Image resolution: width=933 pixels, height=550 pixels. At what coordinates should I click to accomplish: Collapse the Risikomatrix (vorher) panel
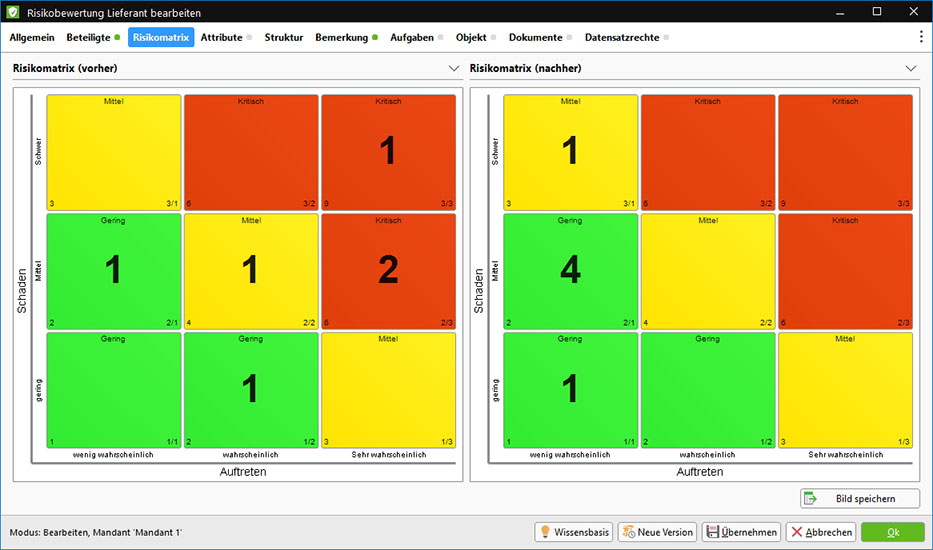(x=453, y=68)
